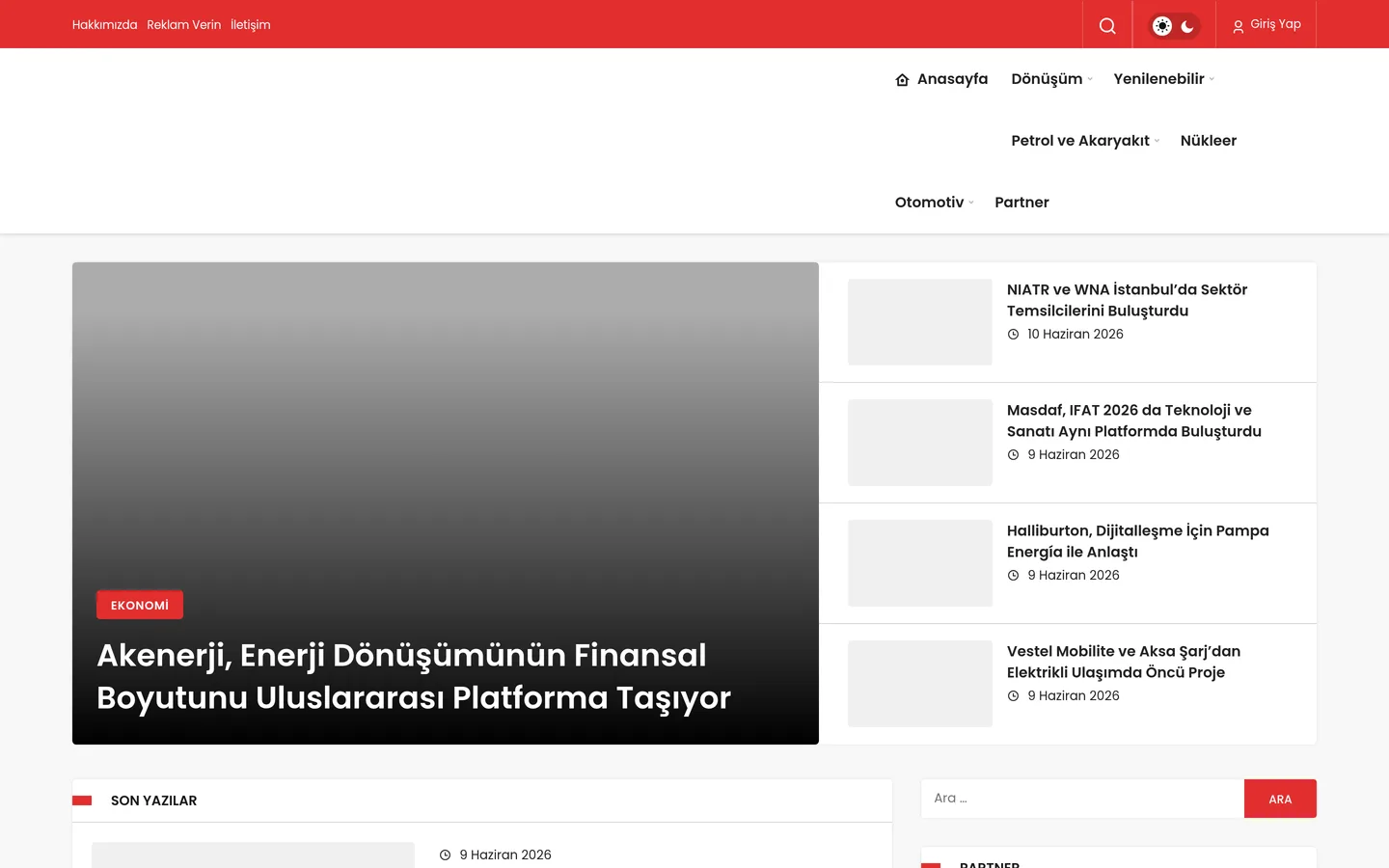Click the date under Halliburton article
This screenshot has width=1389, height=868.
tap(1074, 576)
